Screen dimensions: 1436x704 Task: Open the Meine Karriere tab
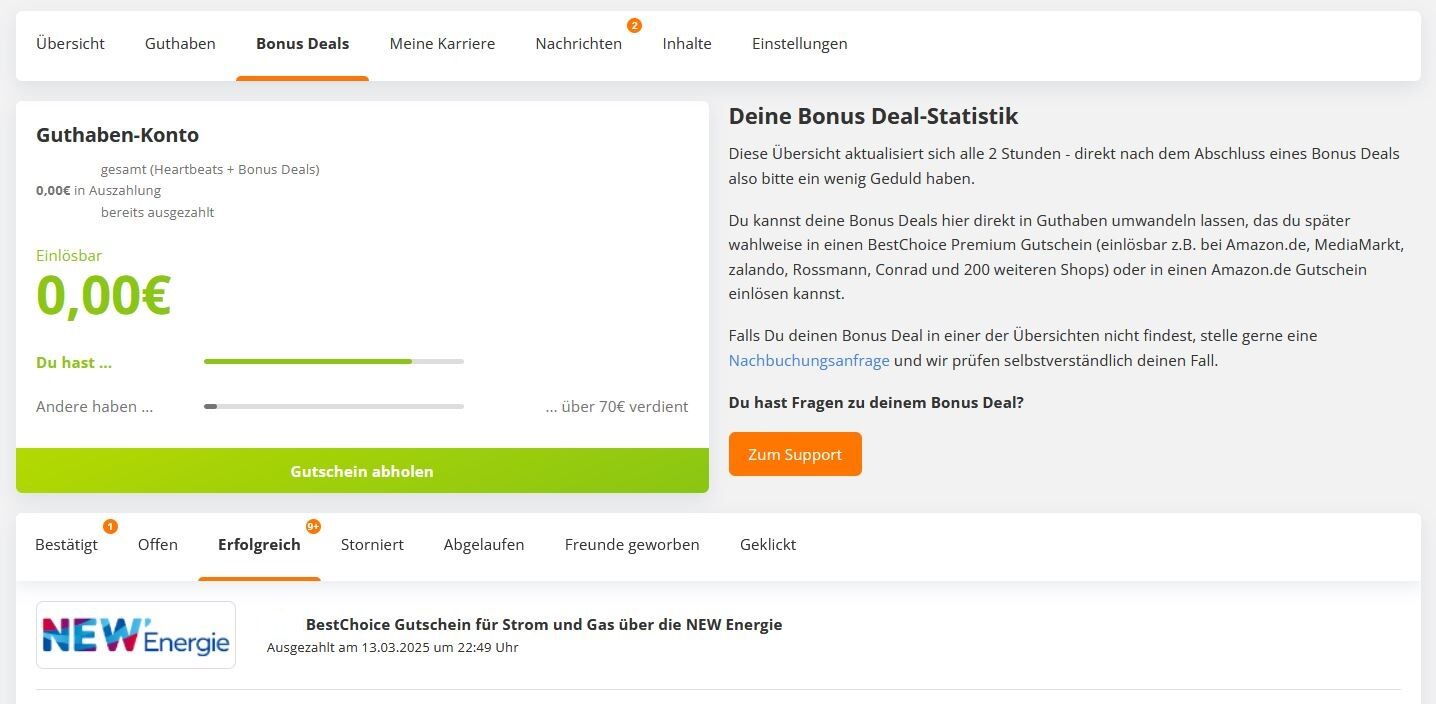pyautogui.click(x=442, y=44)
